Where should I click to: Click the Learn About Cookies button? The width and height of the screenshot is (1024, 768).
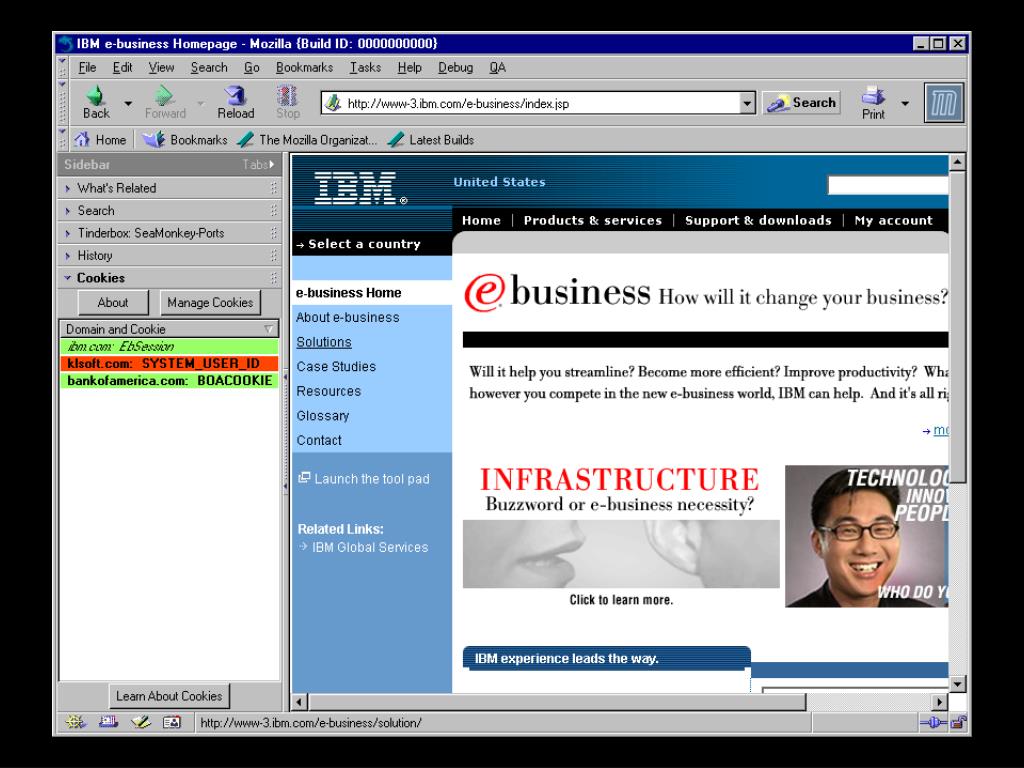(169, 696)
